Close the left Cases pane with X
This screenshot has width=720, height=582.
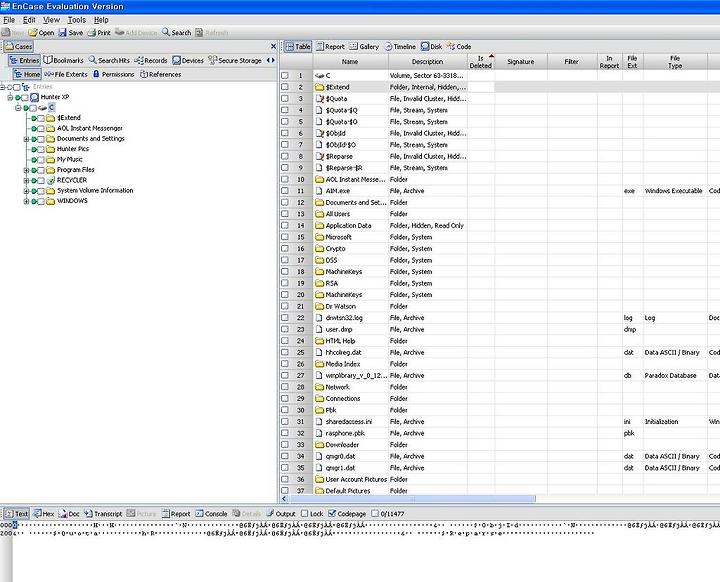coord(273,46)
